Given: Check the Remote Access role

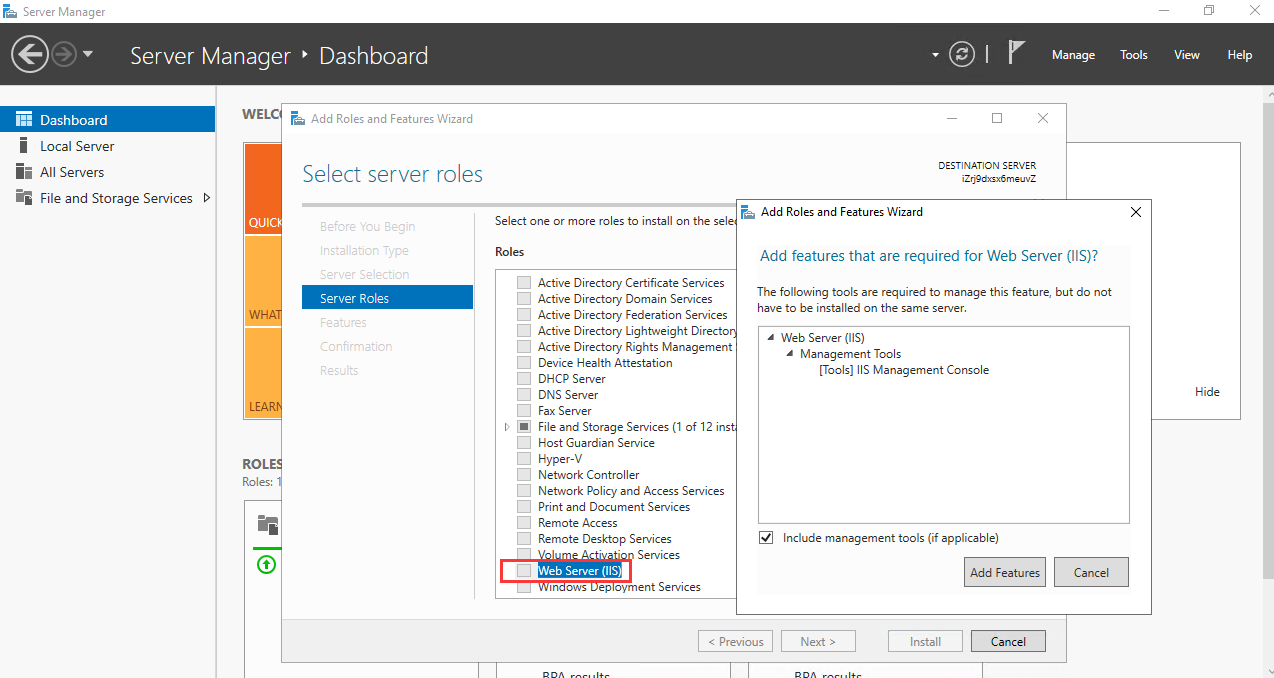Looking at the screenshot, I should coord(524,522).
